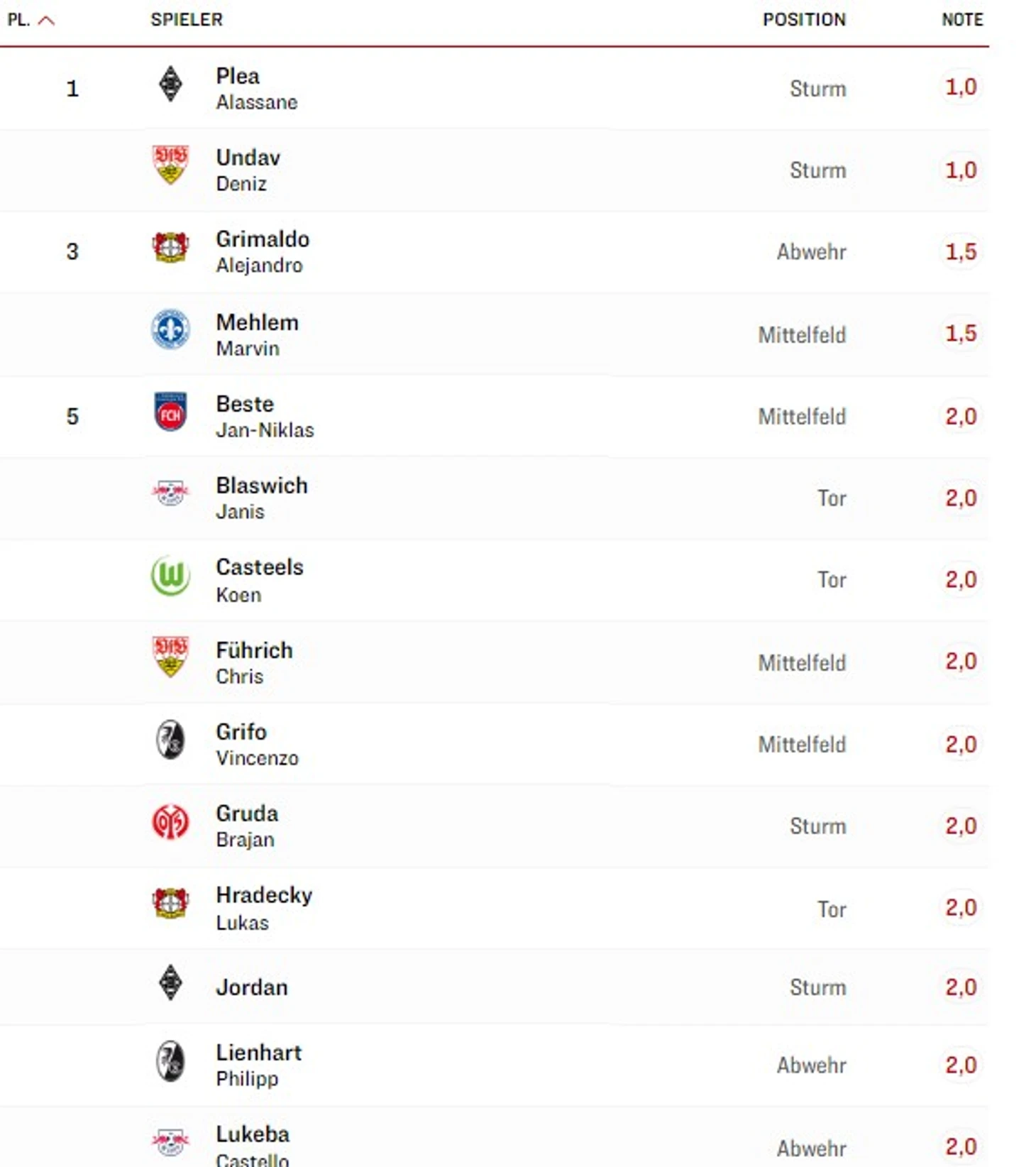This screenshot has height=1167, width=1036.
Task: Click the Borussia Mönchengladbach crest beside Plea
Action: 170,84
